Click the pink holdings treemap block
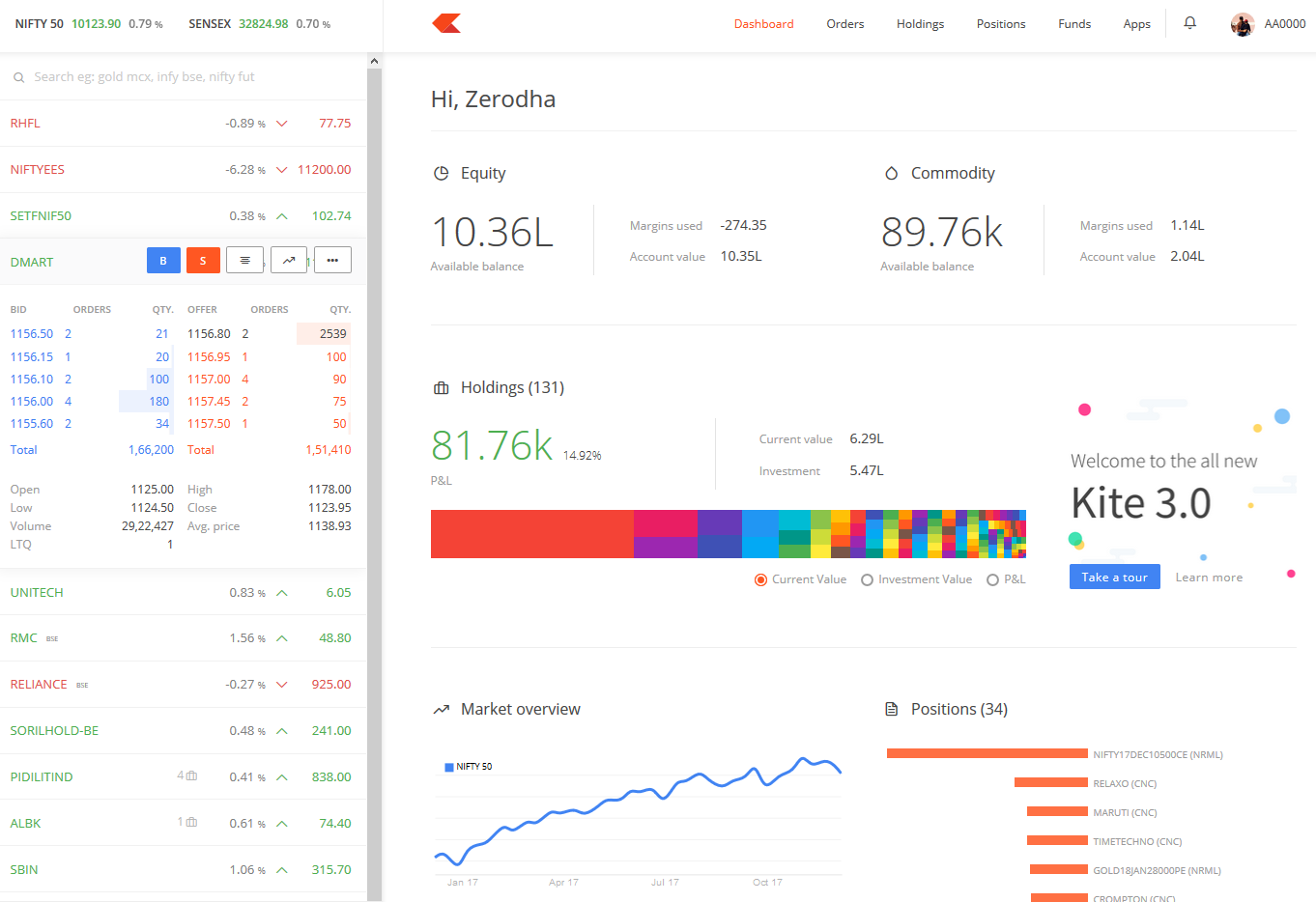Image resolution: width=1316 pixels, height=902 pixels. pyautogui.click(x=665, y=522)
